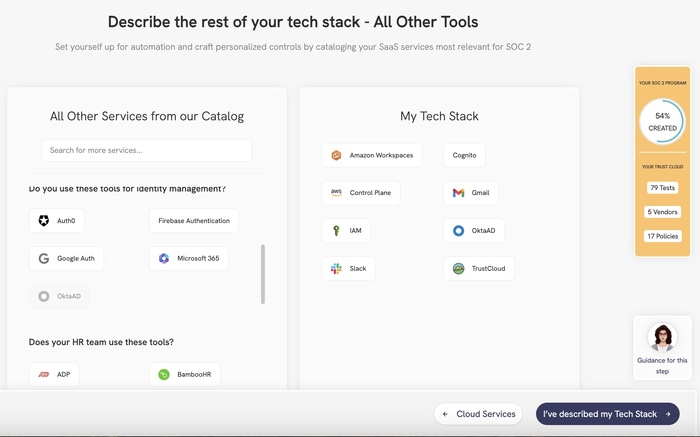Click the Auth0 star-shield icon
The image size is (700, 437).
(44, 221)
